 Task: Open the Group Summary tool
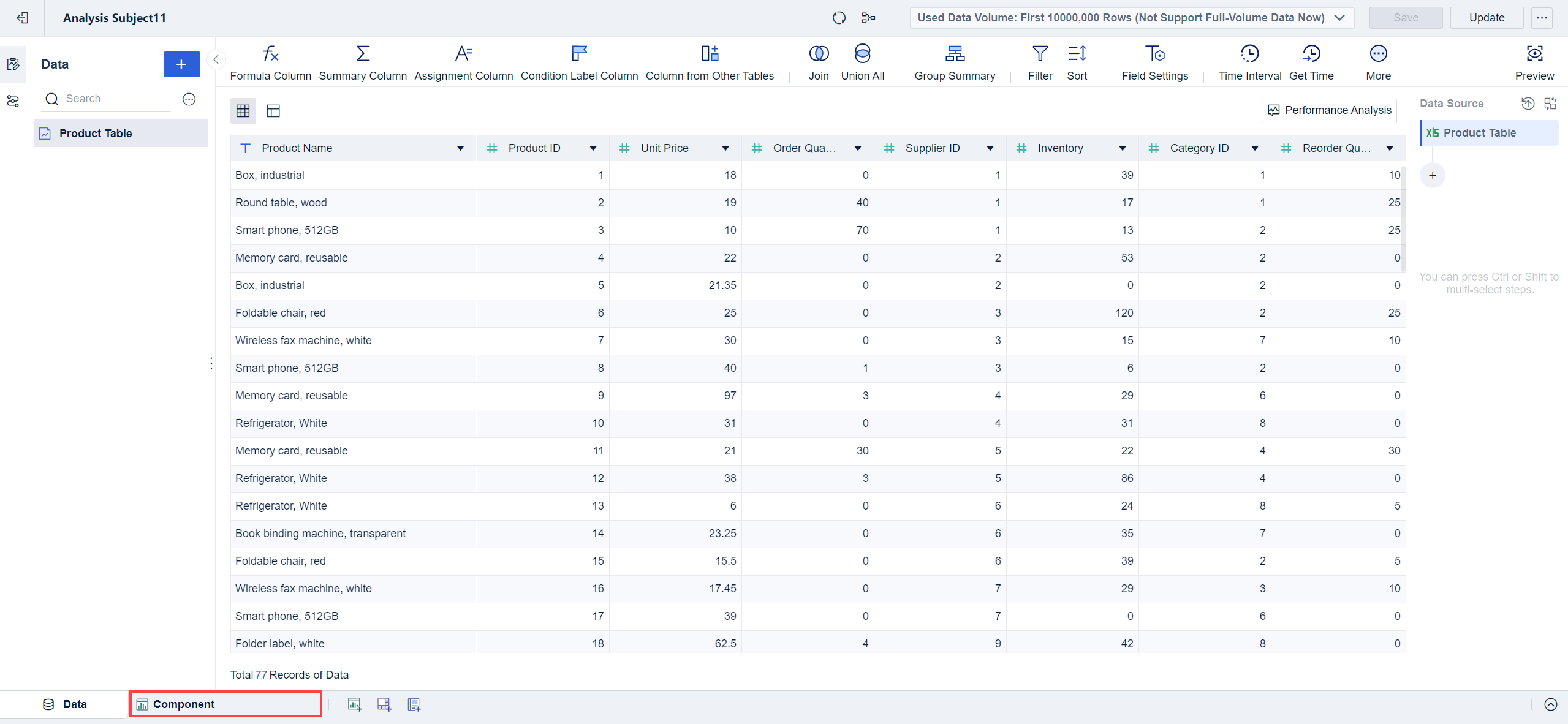tap(954, 61)
